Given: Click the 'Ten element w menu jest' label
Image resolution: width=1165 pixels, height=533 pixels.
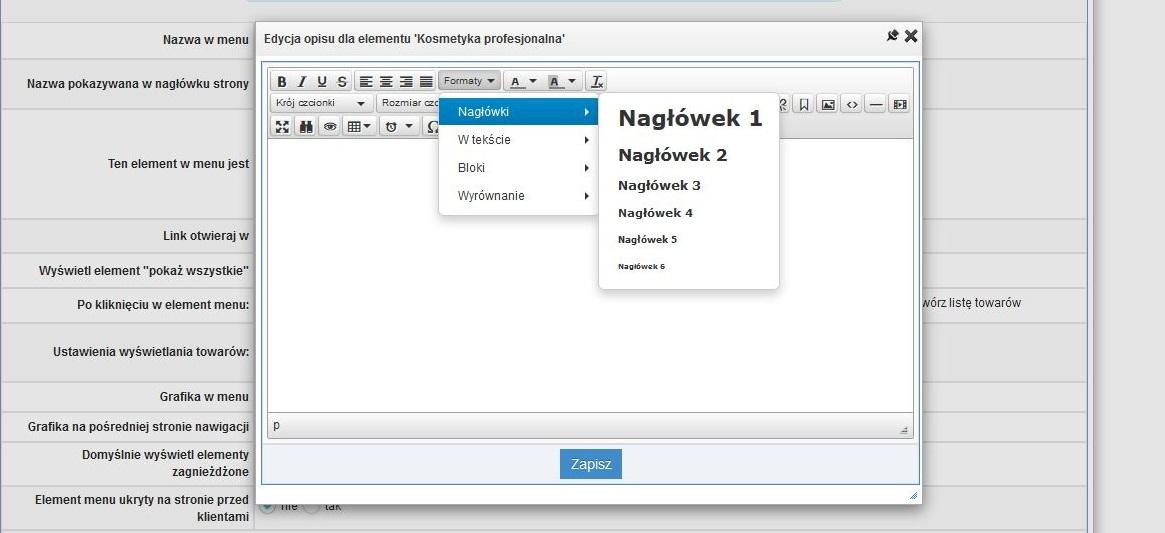Looking at the screenshot, I should 178,164.
